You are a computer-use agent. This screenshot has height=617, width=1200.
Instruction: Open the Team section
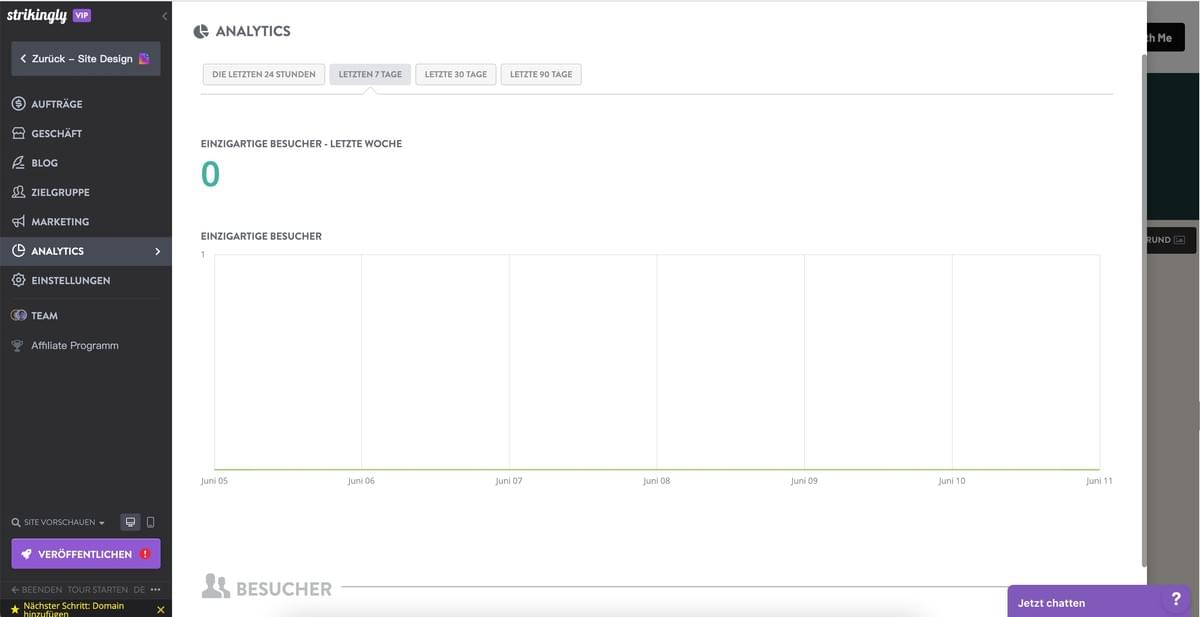click(x=86, y=316)
